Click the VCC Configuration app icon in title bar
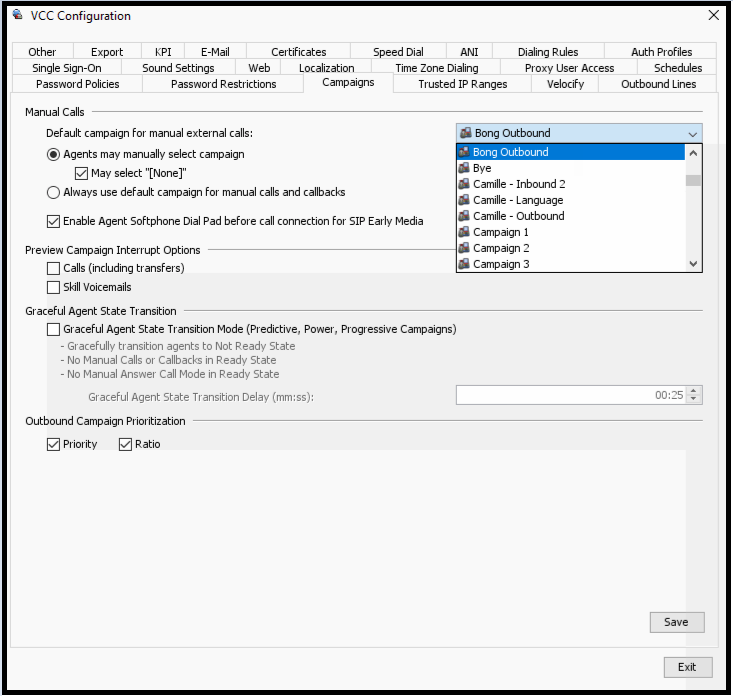This screenshot has height=696, width=733. [x=18, y=15]
